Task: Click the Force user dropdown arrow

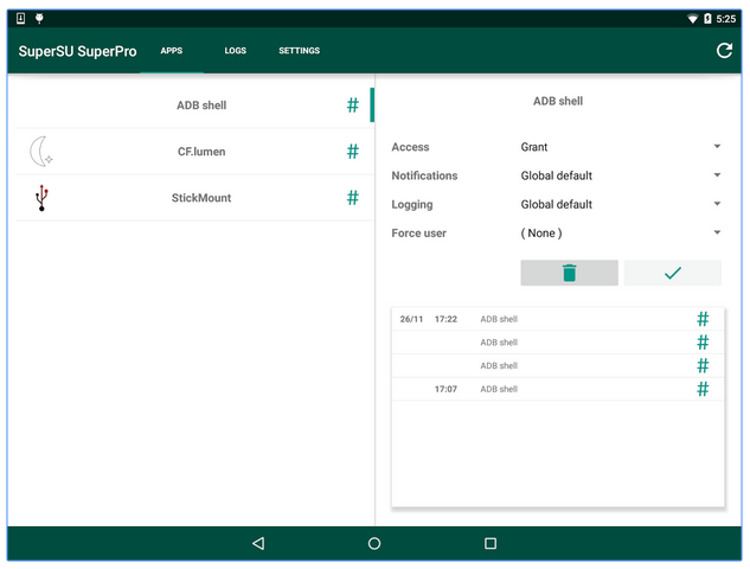Action: (x=717, y=232)
